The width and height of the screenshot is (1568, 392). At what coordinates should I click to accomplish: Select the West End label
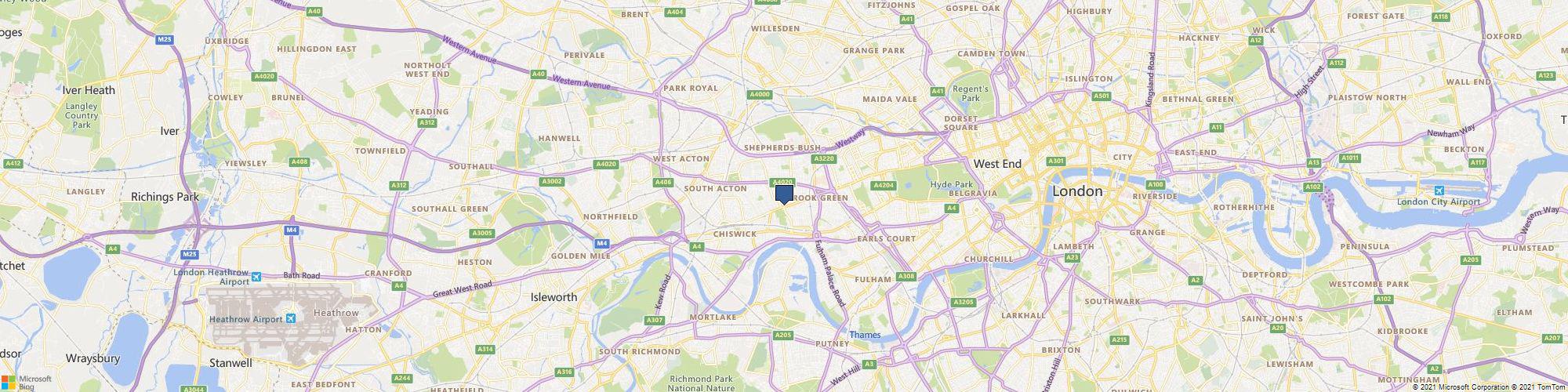tap(997, 164)
